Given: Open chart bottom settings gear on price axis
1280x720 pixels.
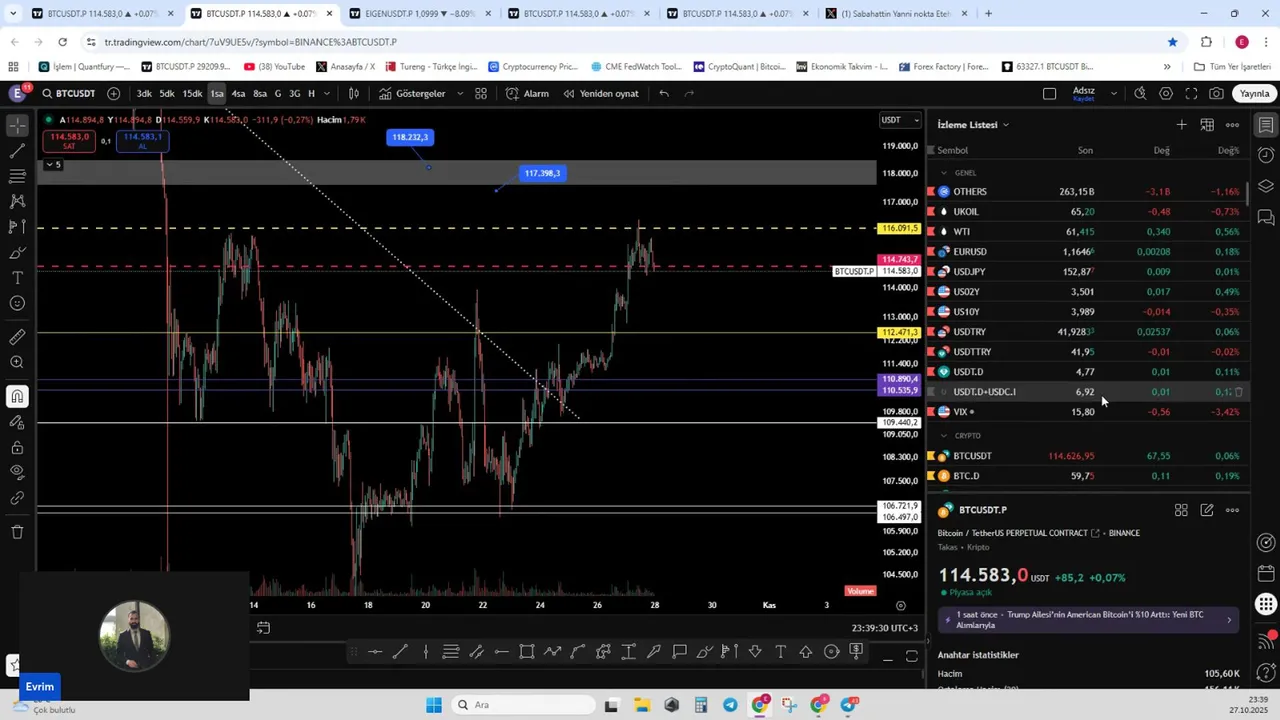Looking at the screenshot, I should point(900,605).
